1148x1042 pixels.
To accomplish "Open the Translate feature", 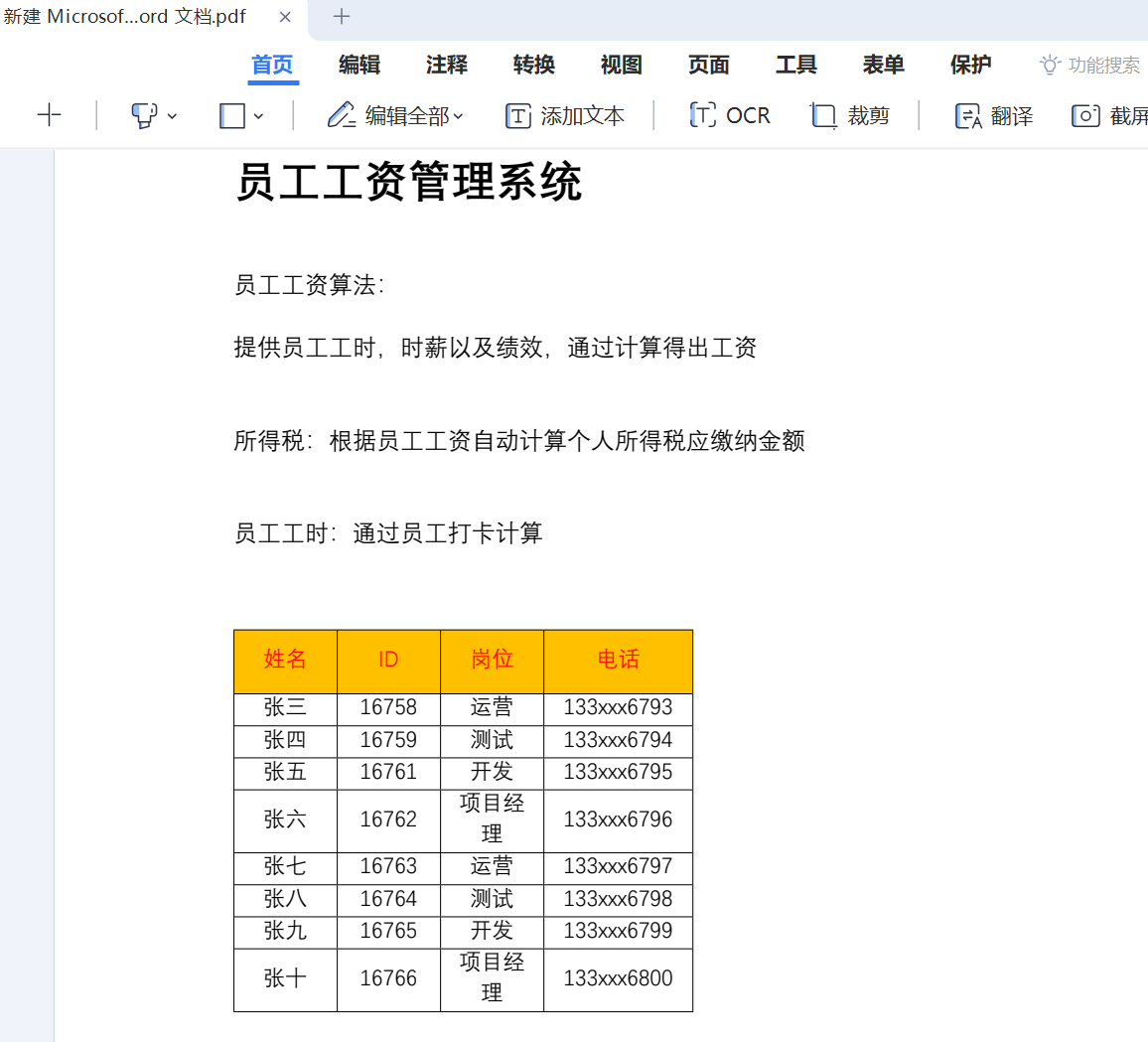I will 993,115.
